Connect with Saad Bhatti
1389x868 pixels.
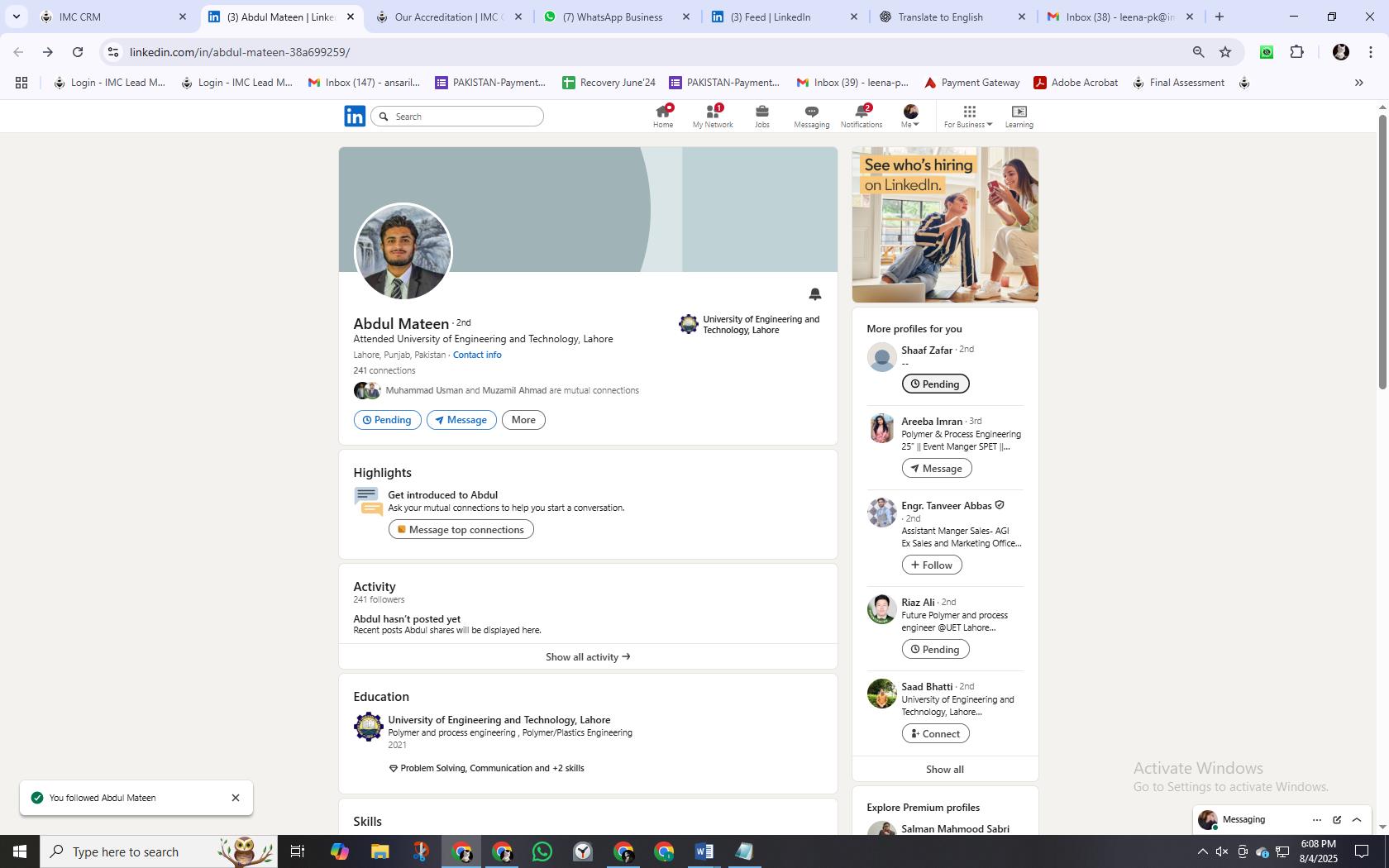[935, 734]
